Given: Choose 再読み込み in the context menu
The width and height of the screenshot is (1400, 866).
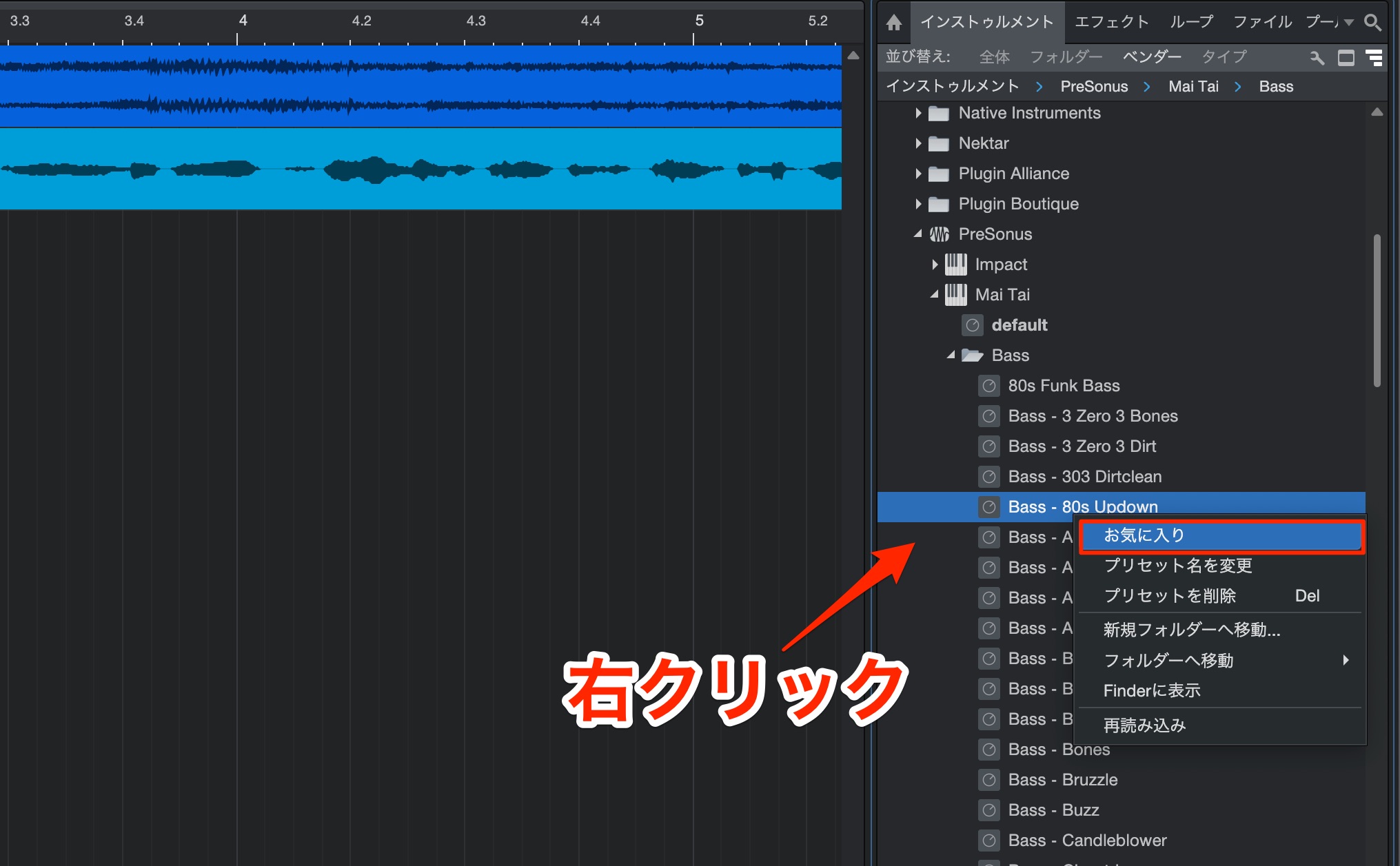Looking at the screenshot, I should (x=1219, y=725).
